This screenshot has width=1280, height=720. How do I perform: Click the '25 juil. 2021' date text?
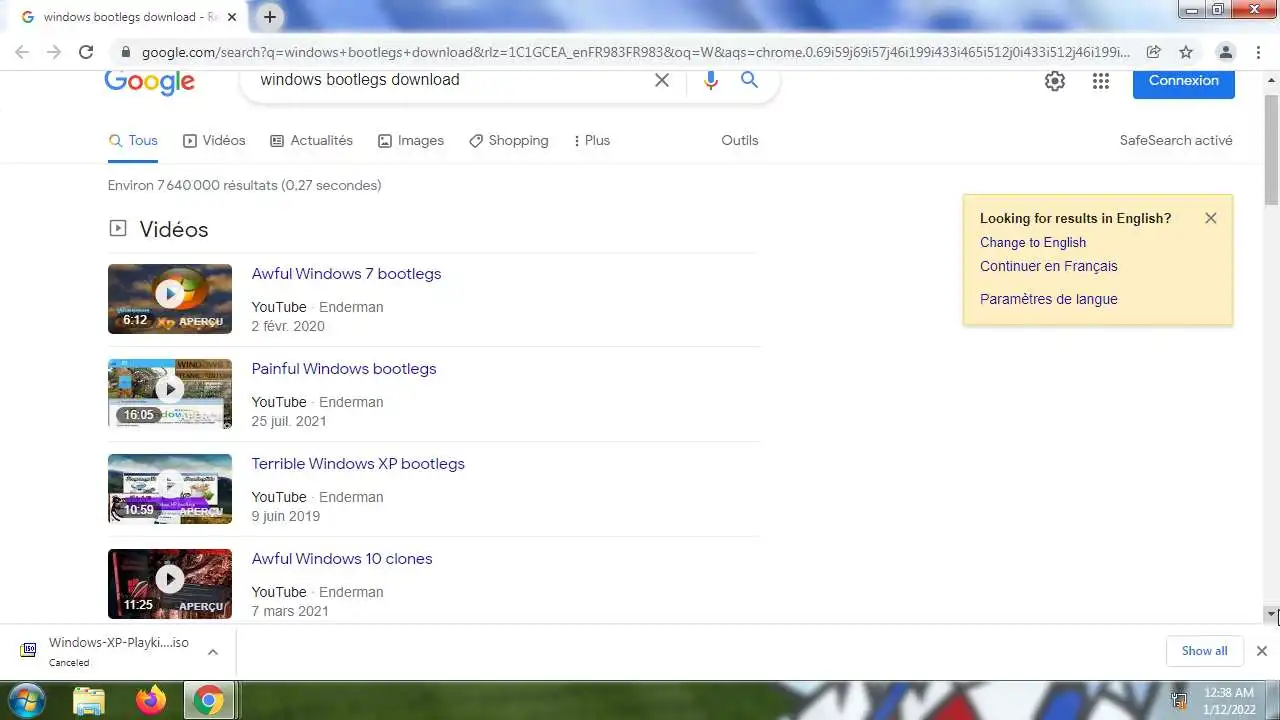click(289, 421)
